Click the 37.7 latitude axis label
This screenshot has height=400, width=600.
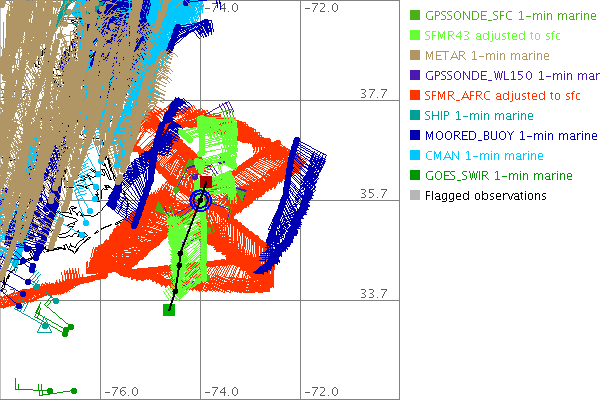373,93
